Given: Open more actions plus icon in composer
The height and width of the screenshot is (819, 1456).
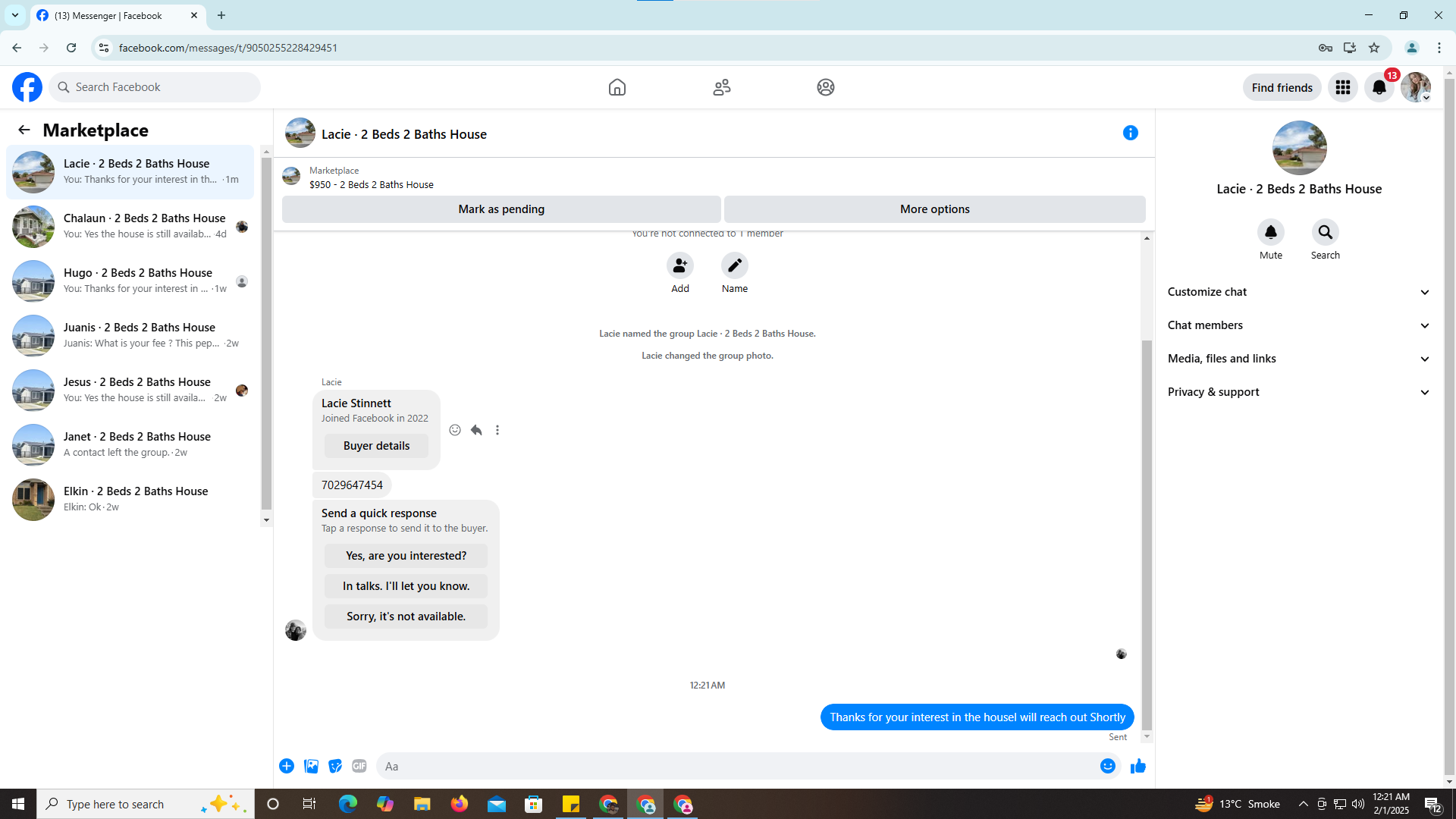Looking at the screenshot, I should point(287,766).
